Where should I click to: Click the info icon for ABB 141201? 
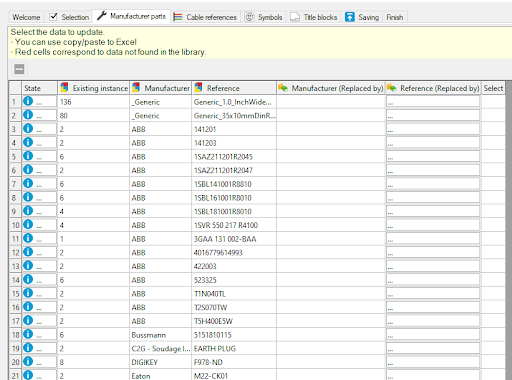(x=28, y=128)
